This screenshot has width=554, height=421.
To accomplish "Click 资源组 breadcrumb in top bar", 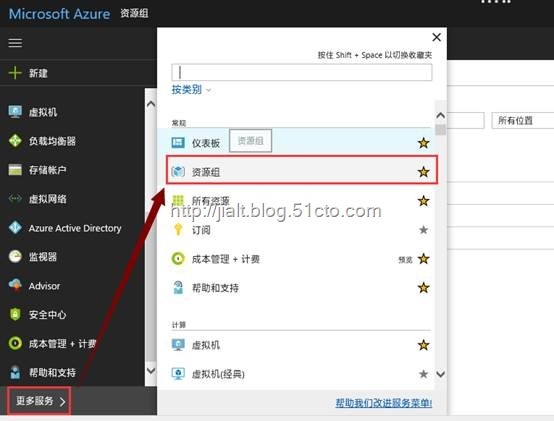I will click(134, 13).
